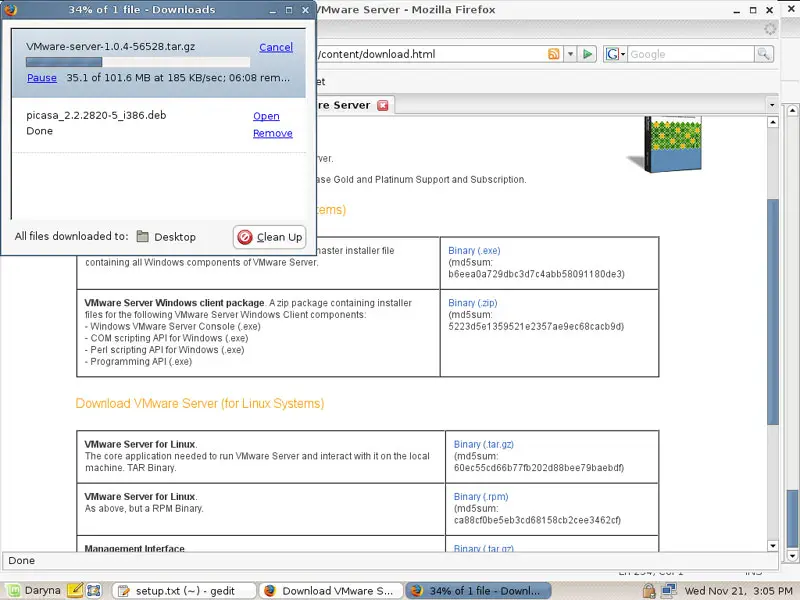This screenshot has width=800, height=600.
Task: Click the 'Done' status bar text
Action: 21,561
